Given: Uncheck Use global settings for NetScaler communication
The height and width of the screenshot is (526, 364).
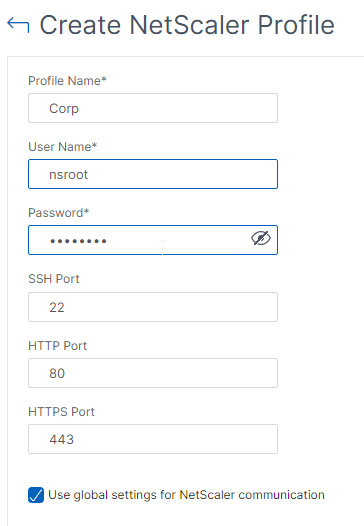Looking at the screenshot, I should pyautogui.click(x=36, y=495).
